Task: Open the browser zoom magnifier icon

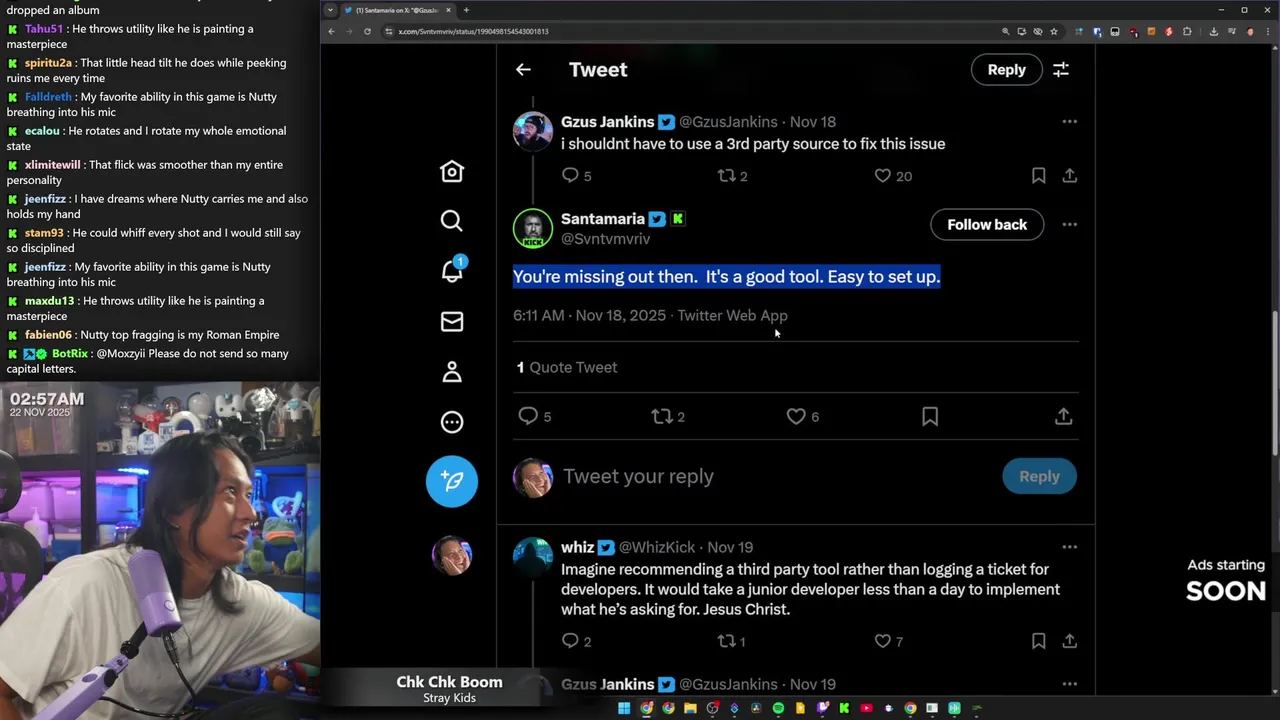Action: pyautogui.click(x=1005, y=31)
